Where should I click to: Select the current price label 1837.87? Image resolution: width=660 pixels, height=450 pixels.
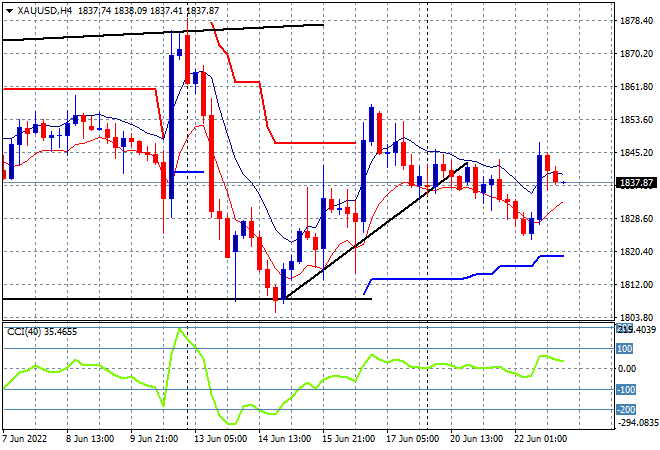pos(636,183)
